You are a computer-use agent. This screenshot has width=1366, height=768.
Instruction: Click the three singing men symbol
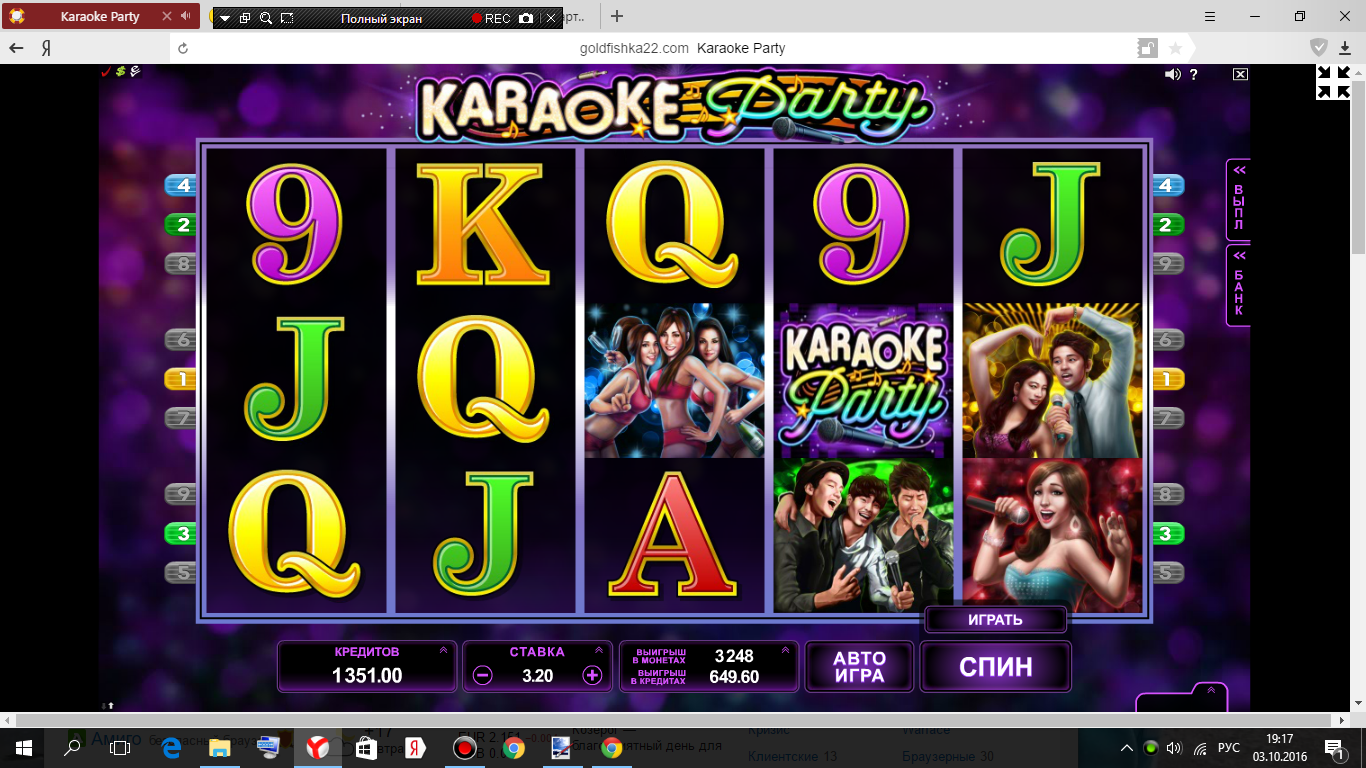[863, 535]
